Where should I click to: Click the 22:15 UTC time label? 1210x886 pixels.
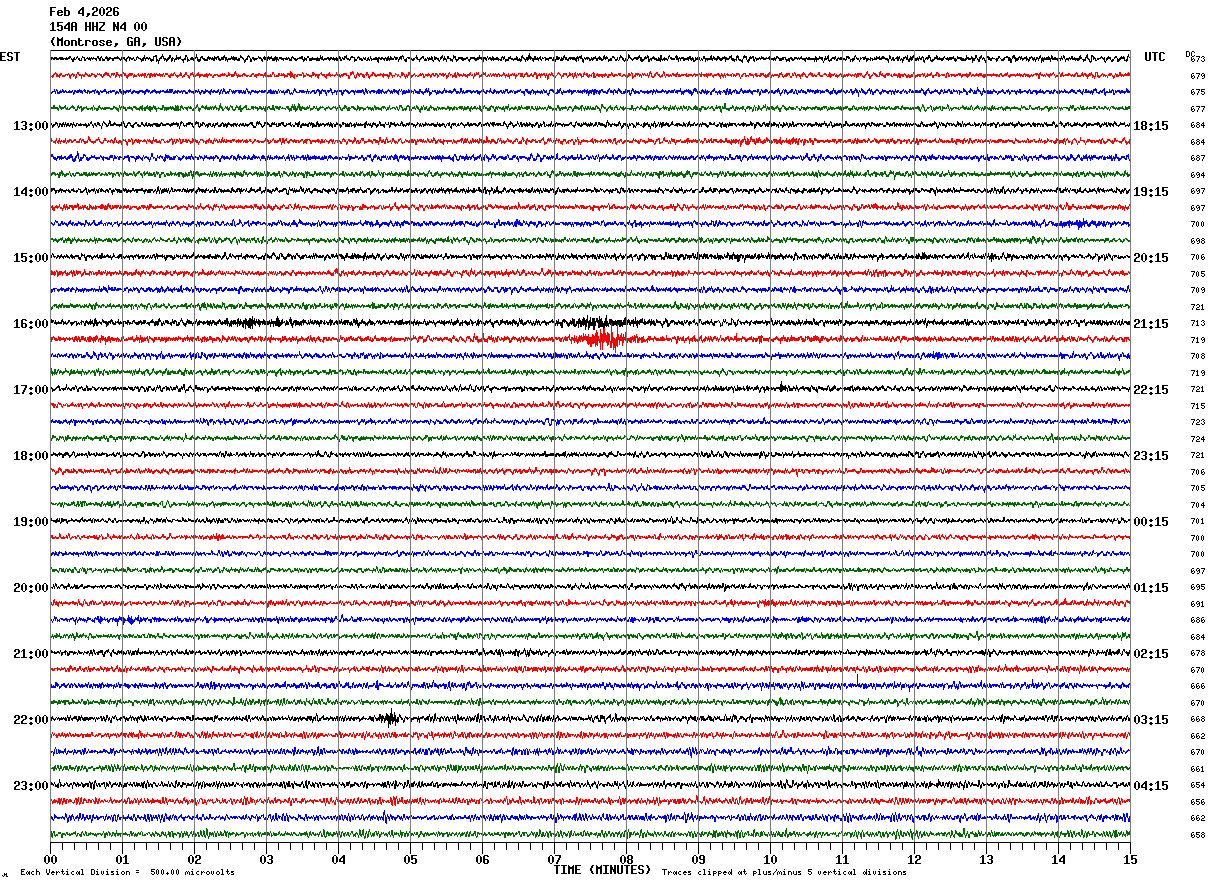click(x=1151, y=390)
